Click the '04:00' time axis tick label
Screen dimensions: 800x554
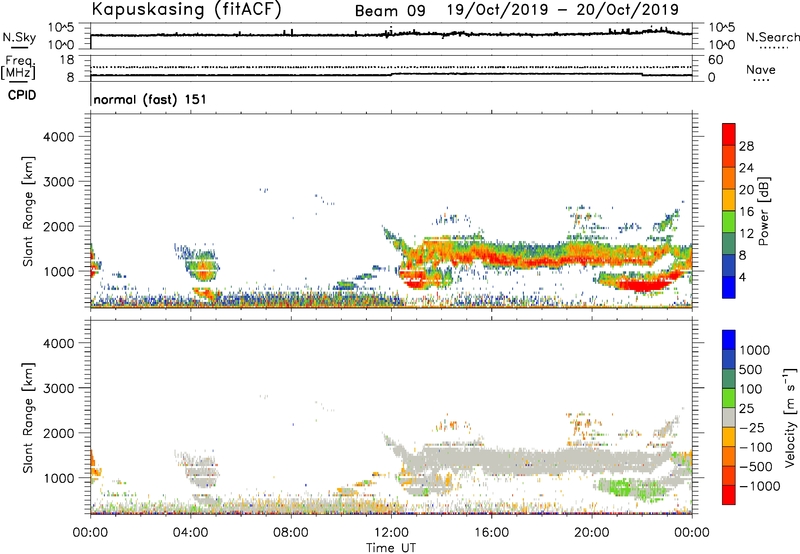(x=191, y=533)
